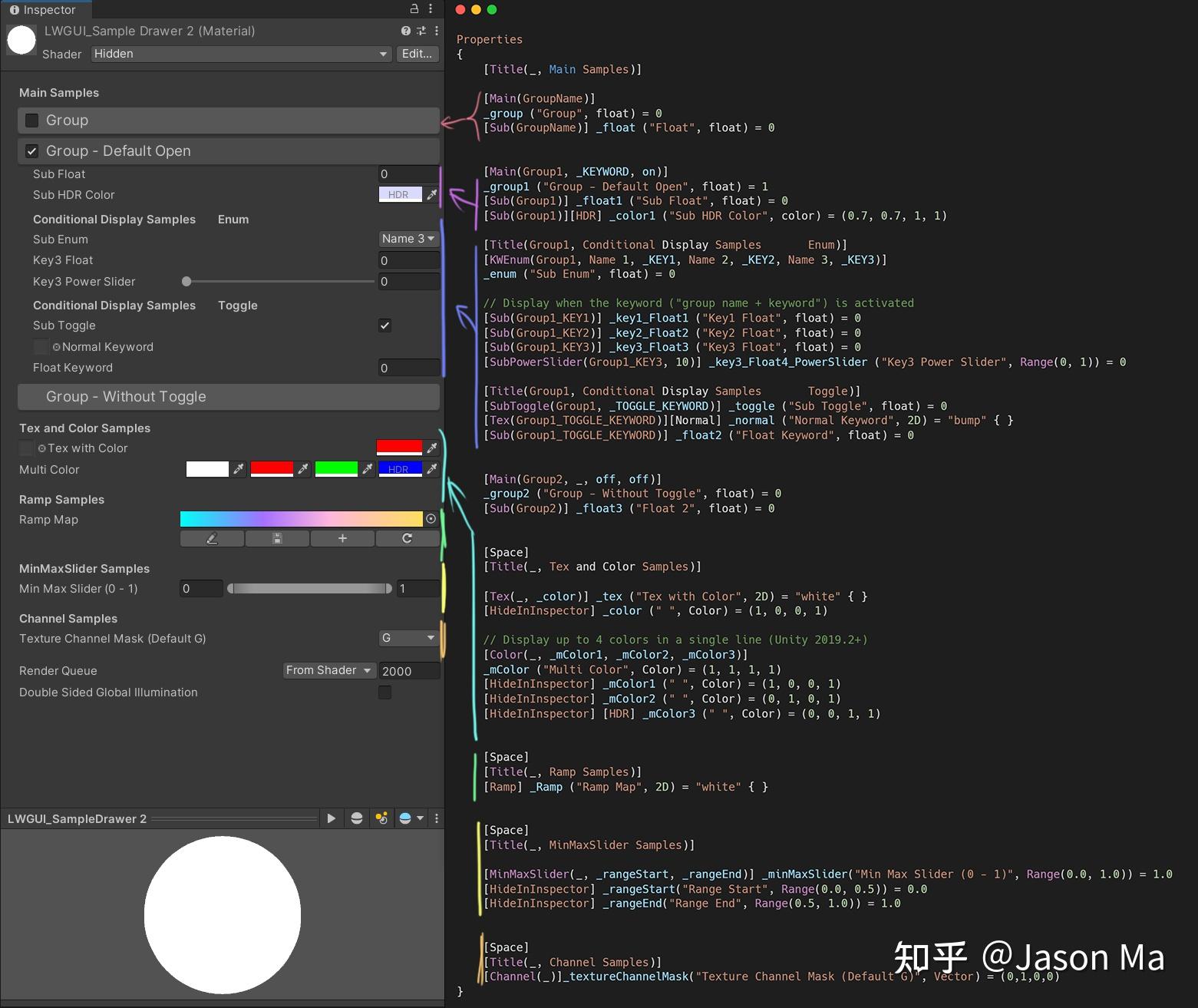This screenshot has height=1008, width=1198.
Task: Edit the Ramp Map gradient with pencil icon
Action: [x=212, y=538]
